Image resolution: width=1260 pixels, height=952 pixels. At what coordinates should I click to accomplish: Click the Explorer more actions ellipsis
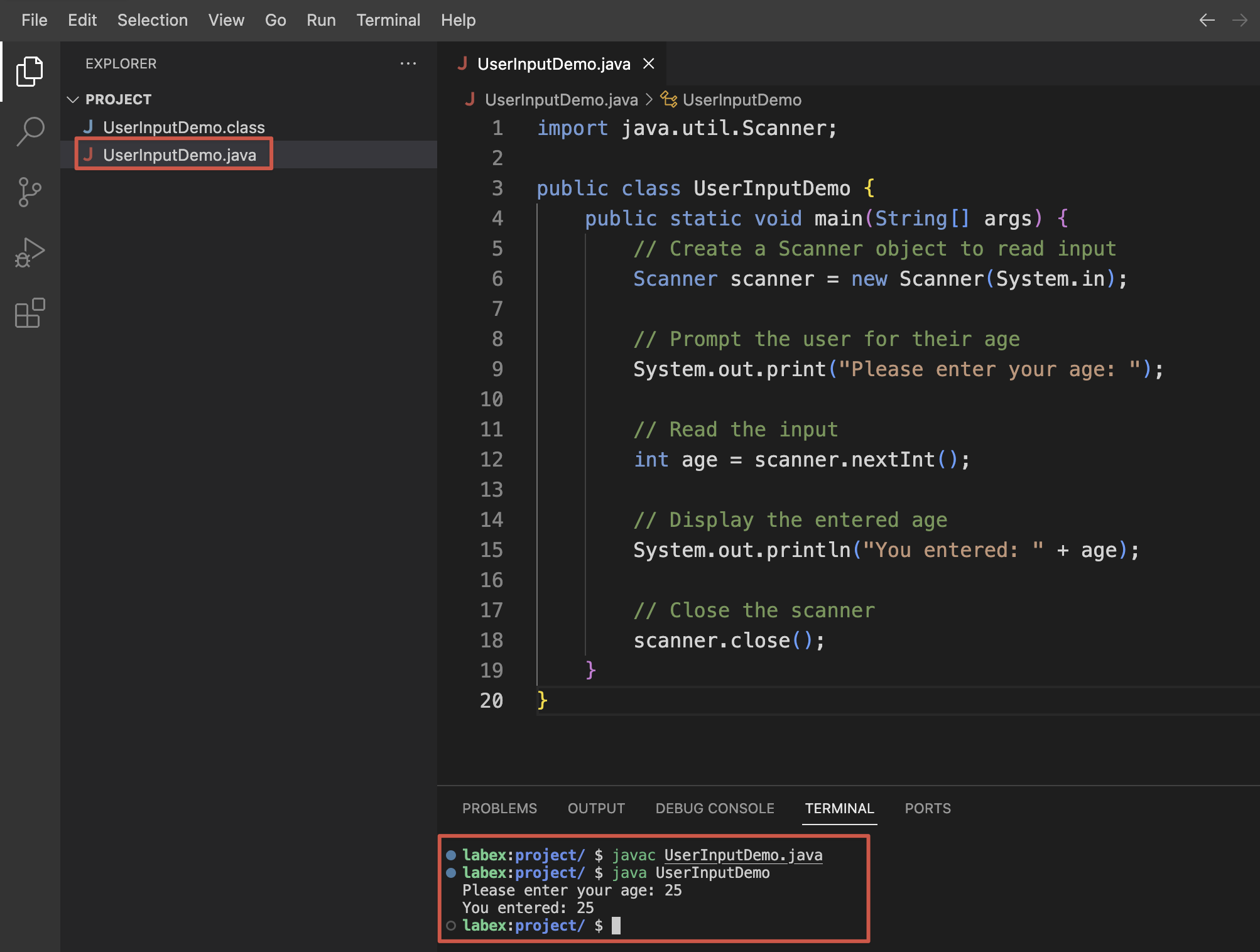(408, 63)
